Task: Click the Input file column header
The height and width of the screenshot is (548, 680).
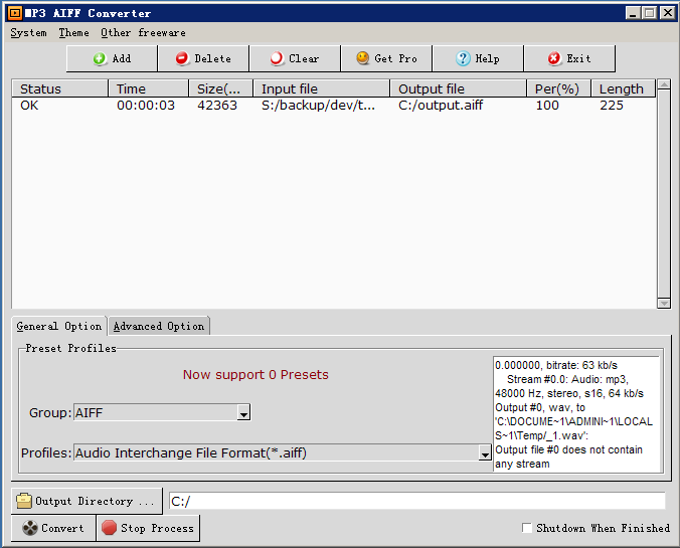Action: pos(321,88)
